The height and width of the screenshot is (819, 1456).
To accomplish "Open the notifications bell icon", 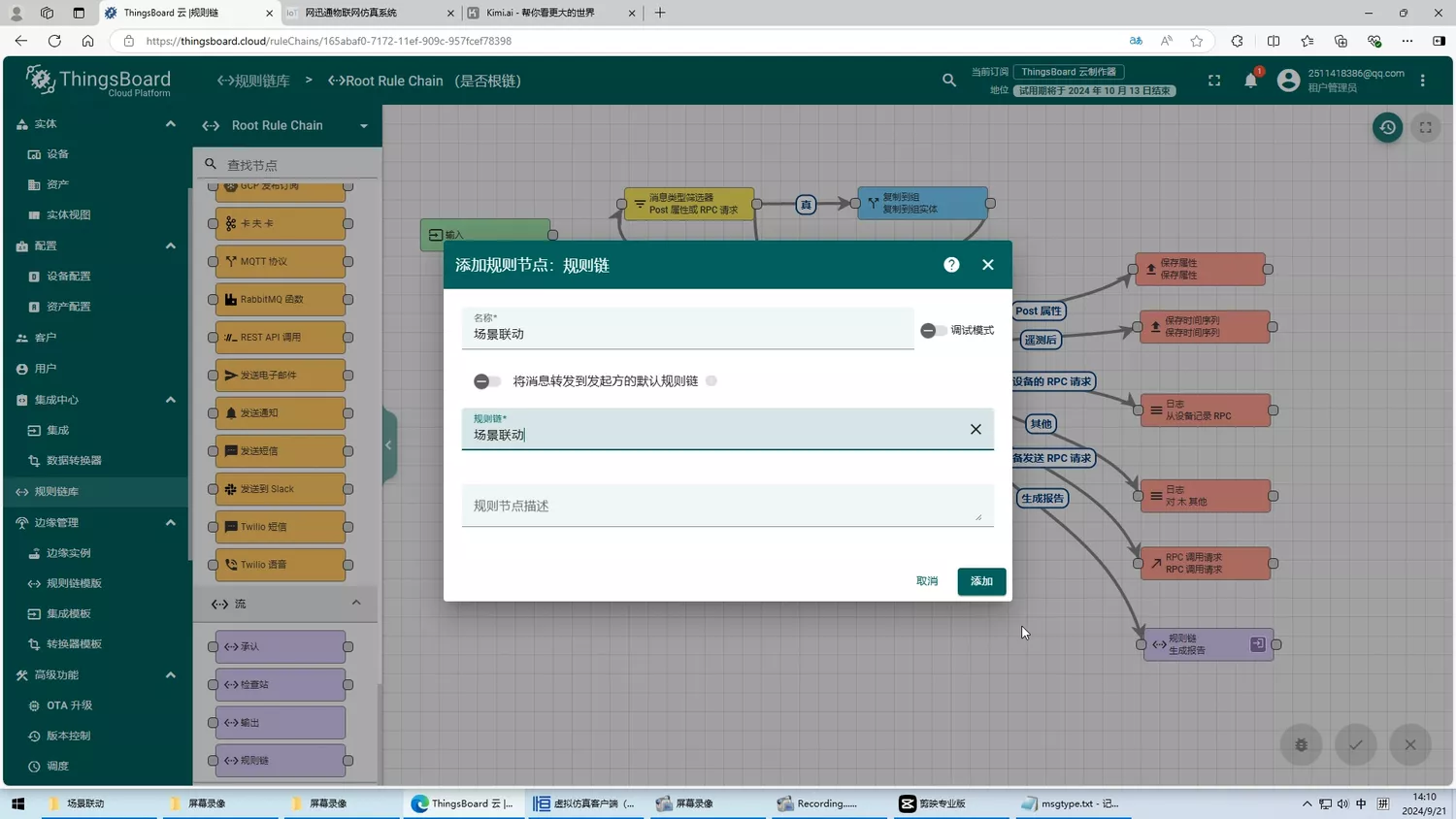I will pyautogui.click(x=1250, y=81).
